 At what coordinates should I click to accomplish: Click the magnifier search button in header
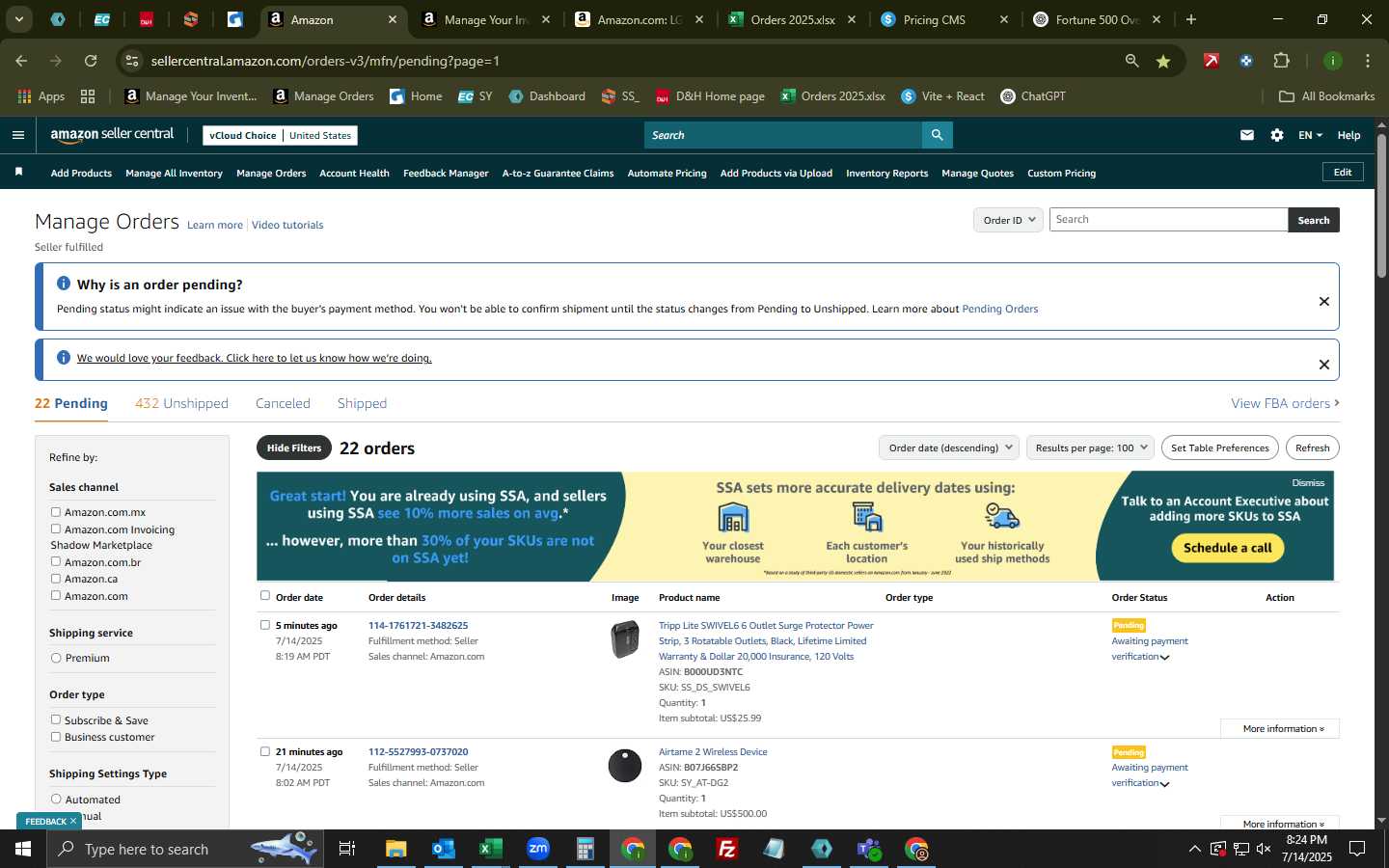click(x=937, y=135)
